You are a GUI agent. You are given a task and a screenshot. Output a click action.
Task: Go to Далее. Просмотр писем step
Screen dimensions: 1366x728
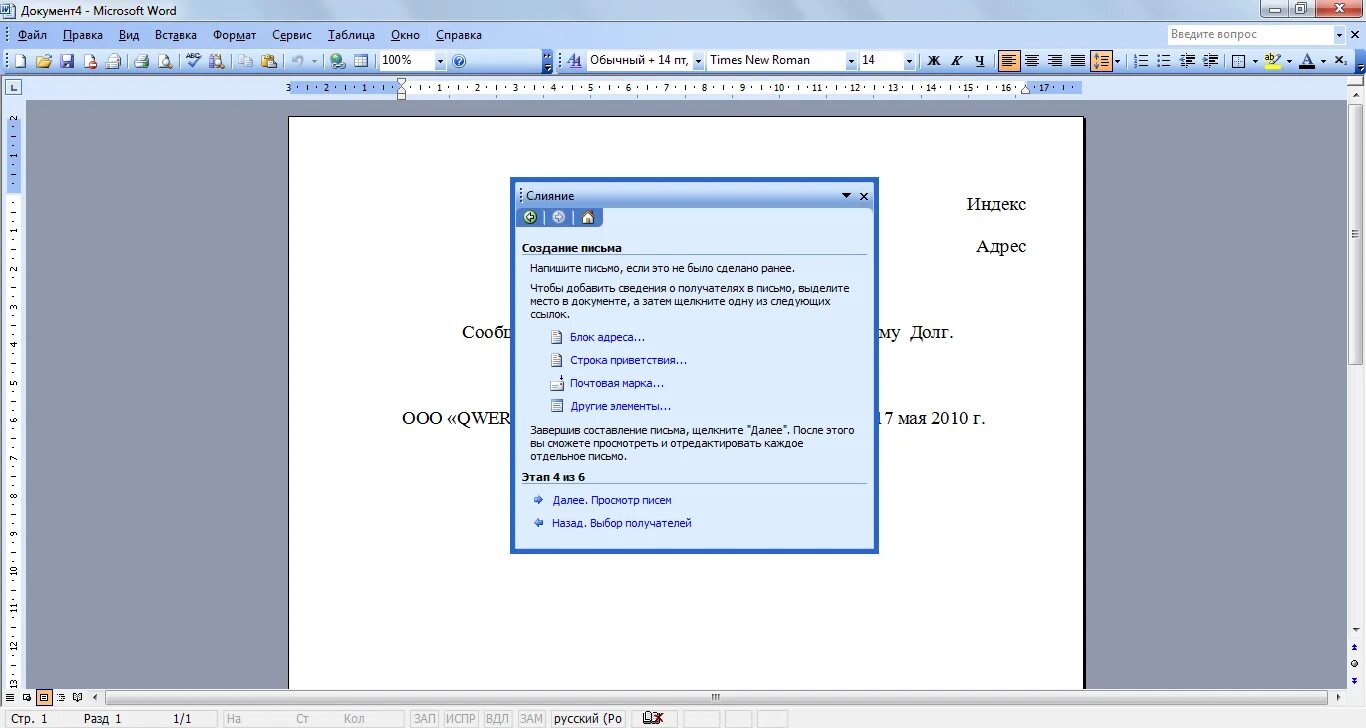point(612,500)
